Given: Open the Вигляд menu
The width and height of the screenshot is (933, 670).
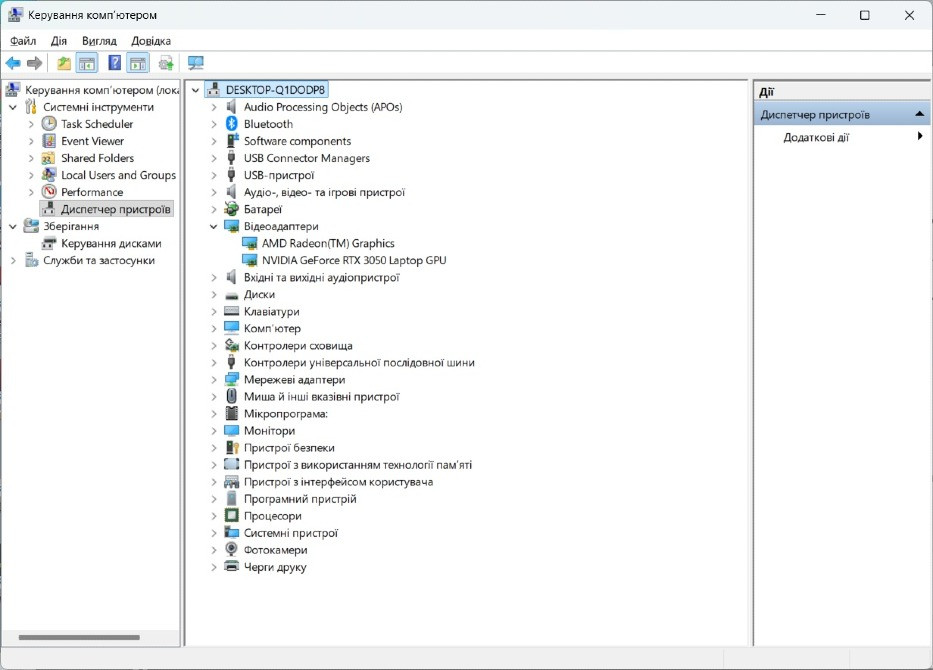Looking at the screenshot, I should click(x=99, y=41).
